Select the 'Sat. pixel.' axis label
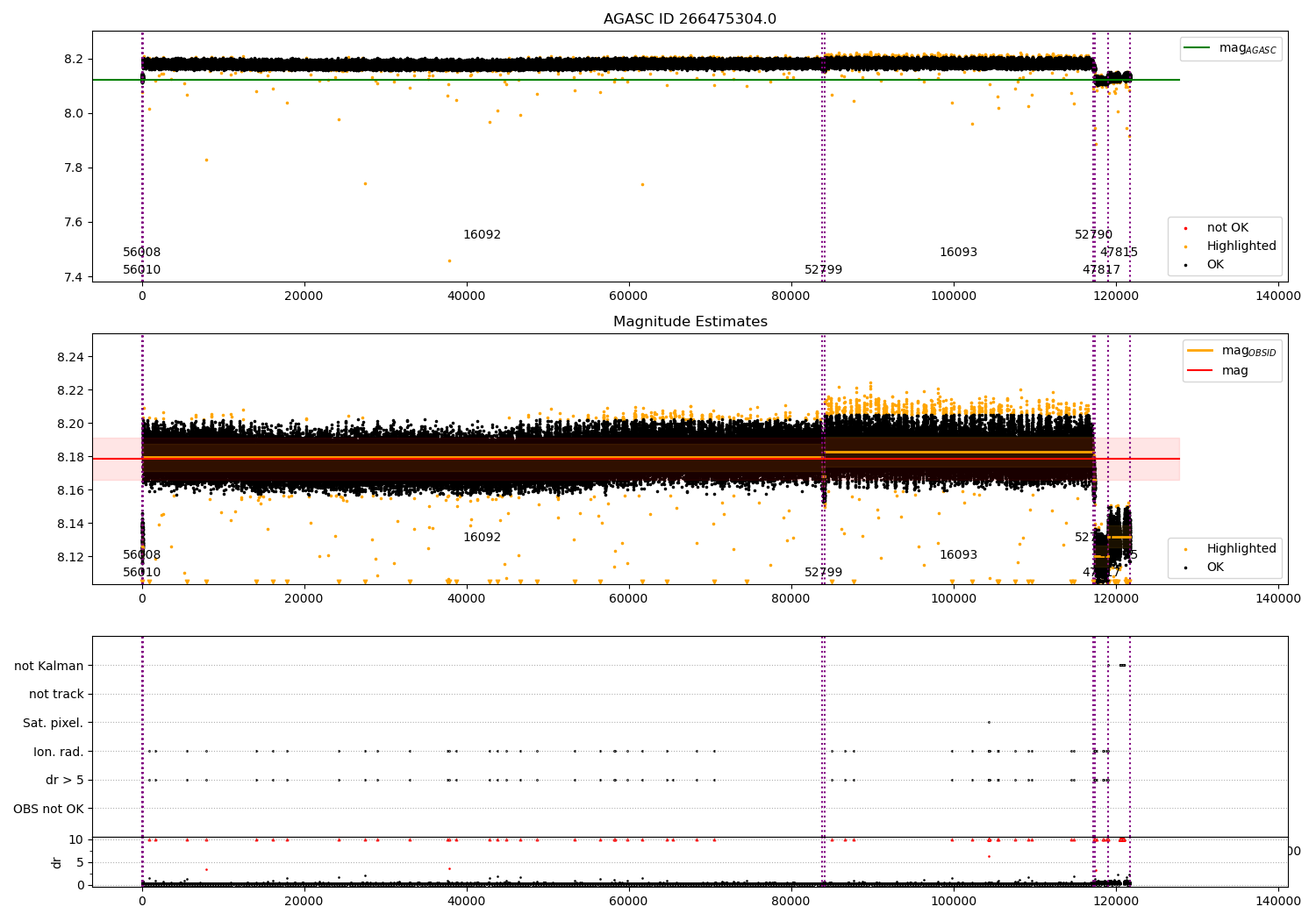The width and height of the screenshot is (1316, 921). 54,723
